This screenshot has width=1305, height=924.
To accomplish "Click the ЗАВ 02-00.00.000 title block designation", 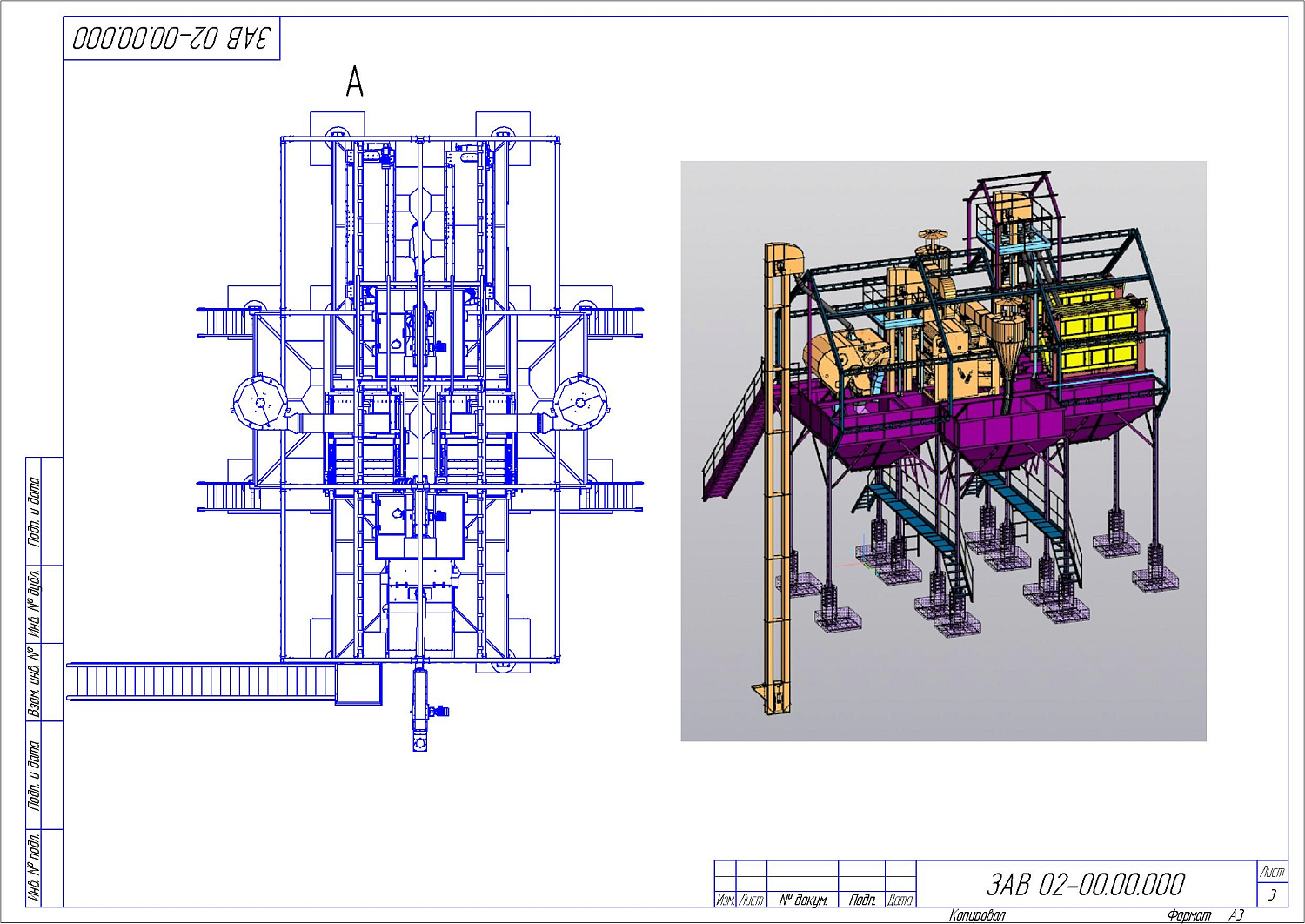I will point(1086,884).
